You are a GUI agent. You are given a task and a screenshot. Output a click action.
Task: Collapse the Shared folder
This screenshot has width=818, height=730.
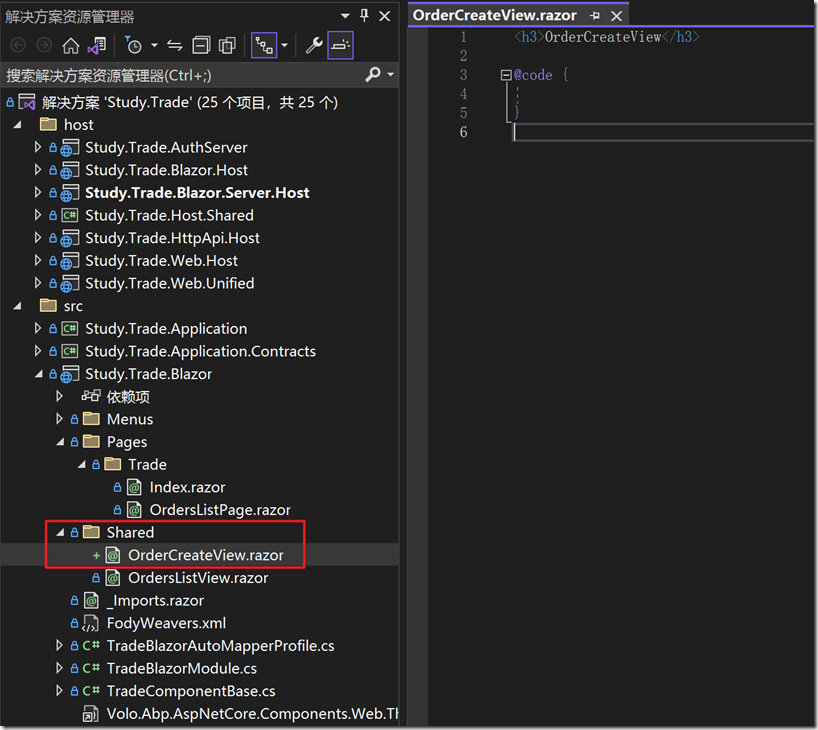pyautogui.click(x=61, y=532)
